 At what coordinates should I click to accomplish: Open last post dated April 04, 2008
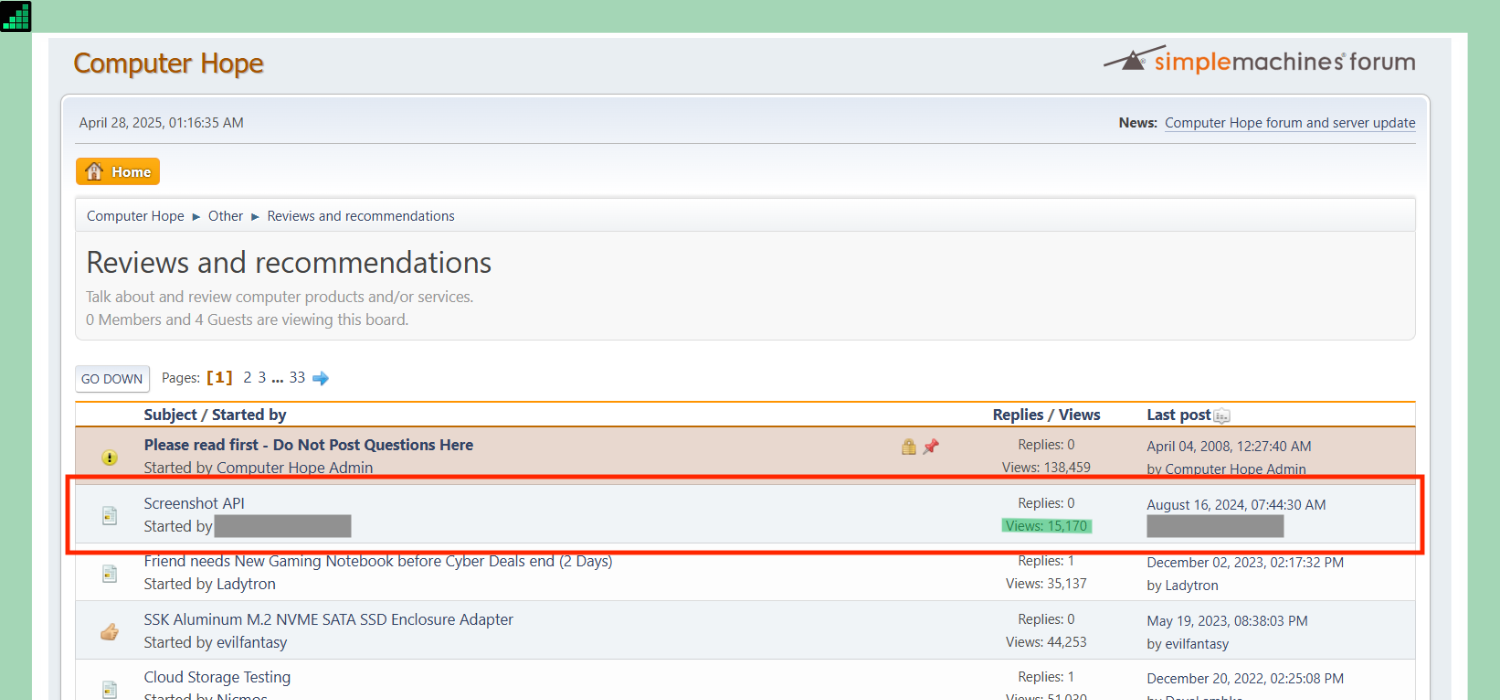(x=1229, y=446)
